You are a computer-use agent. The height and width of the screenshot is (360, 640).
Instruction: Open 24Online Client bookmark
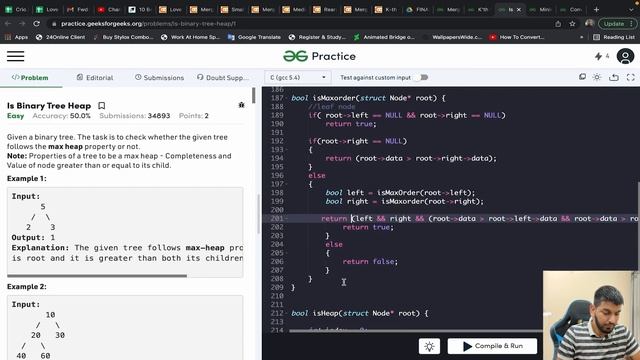[x=60, y=37]
